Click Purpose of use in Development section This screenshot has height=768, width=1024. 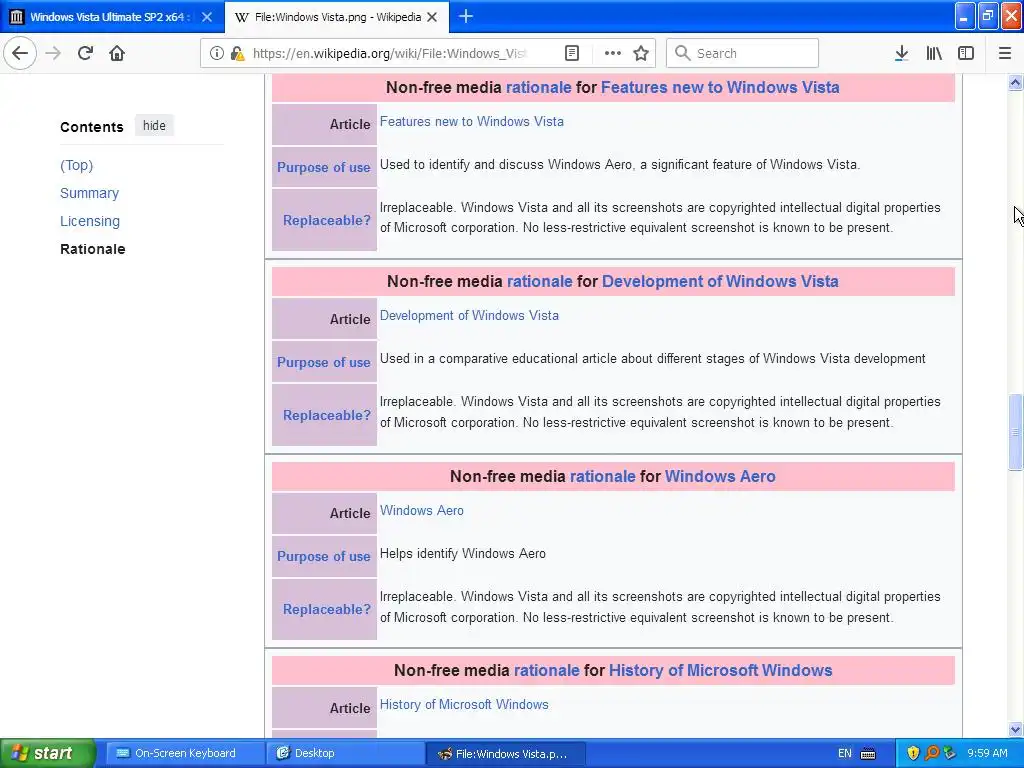[x=323, y=362]
